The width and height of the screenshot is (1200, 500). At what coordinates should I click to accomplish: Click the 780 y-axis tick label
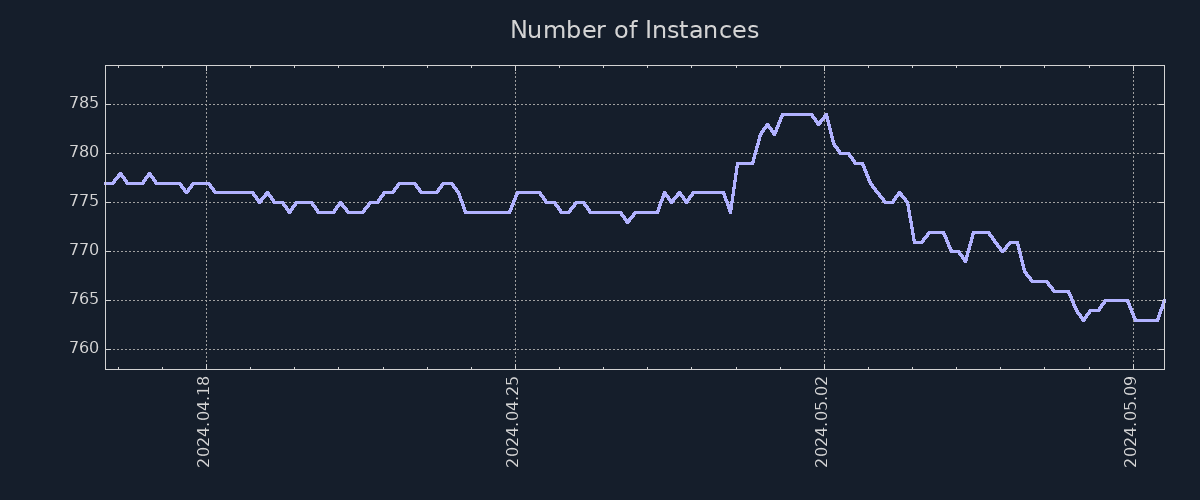coord(82,153)
